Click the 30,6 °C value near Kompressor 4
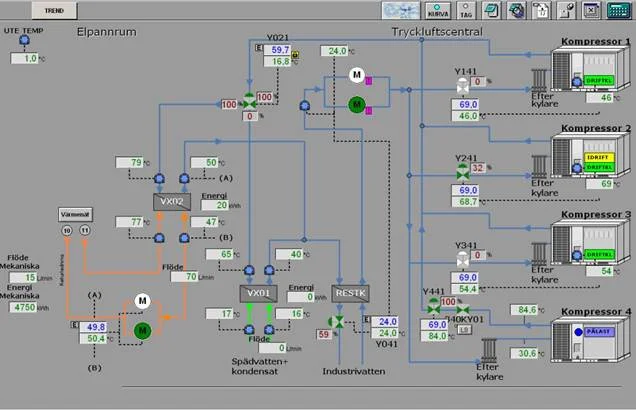This screenshot has width=636, height=410. [x=524, y=353]
